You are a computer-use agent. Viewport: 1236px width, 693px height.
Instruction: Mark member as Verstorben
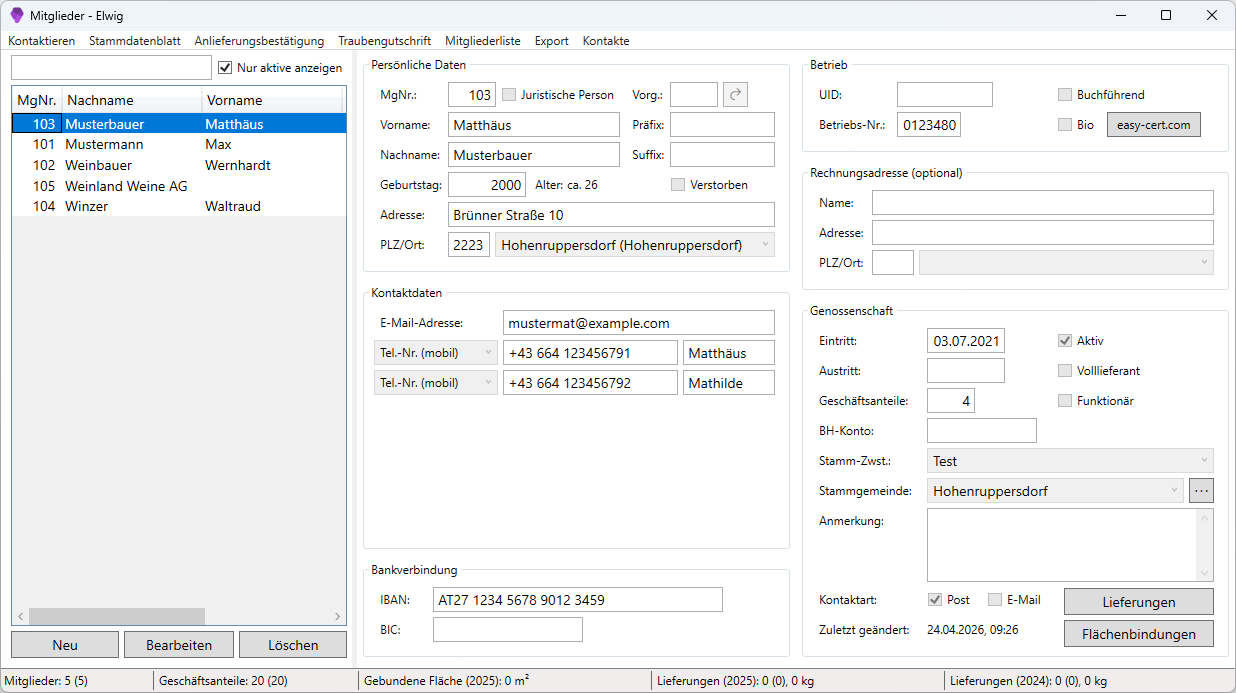678,185
